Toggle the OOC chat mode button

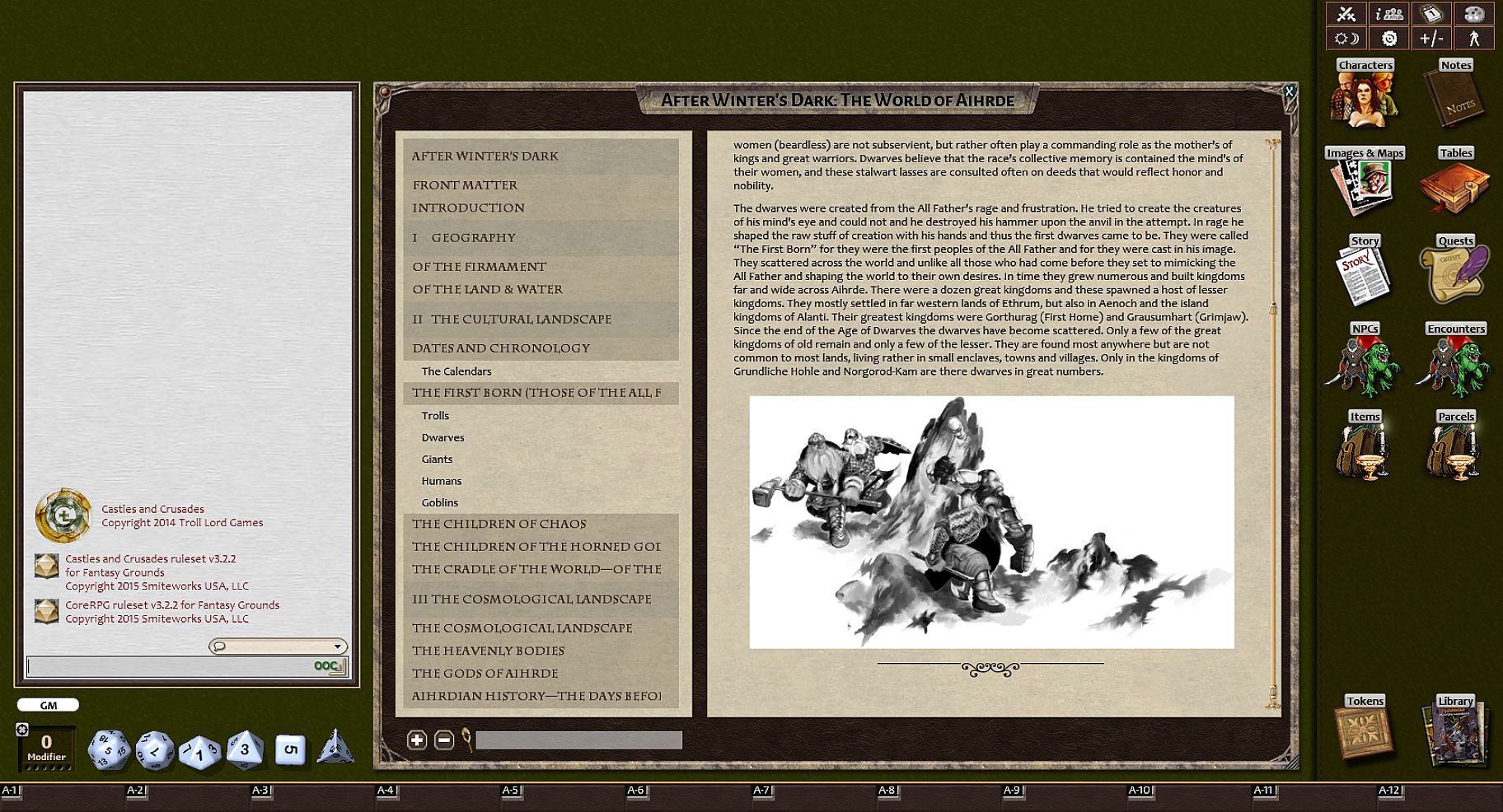328,666
